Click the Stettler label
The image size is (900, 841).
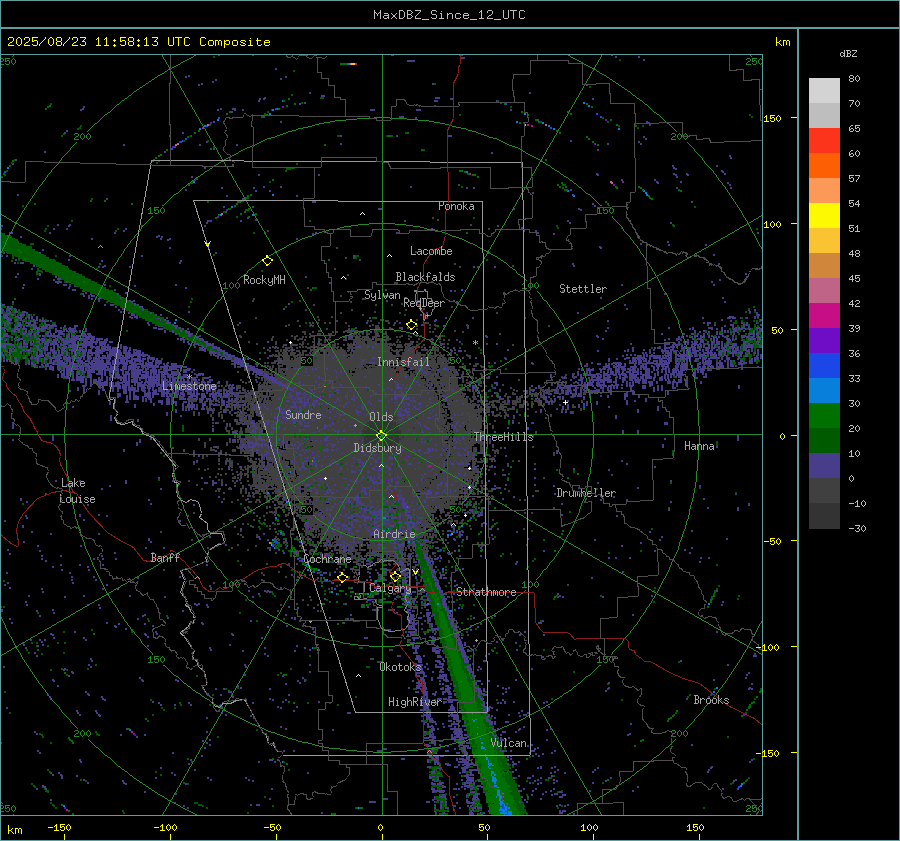click(x=583, y=289)
